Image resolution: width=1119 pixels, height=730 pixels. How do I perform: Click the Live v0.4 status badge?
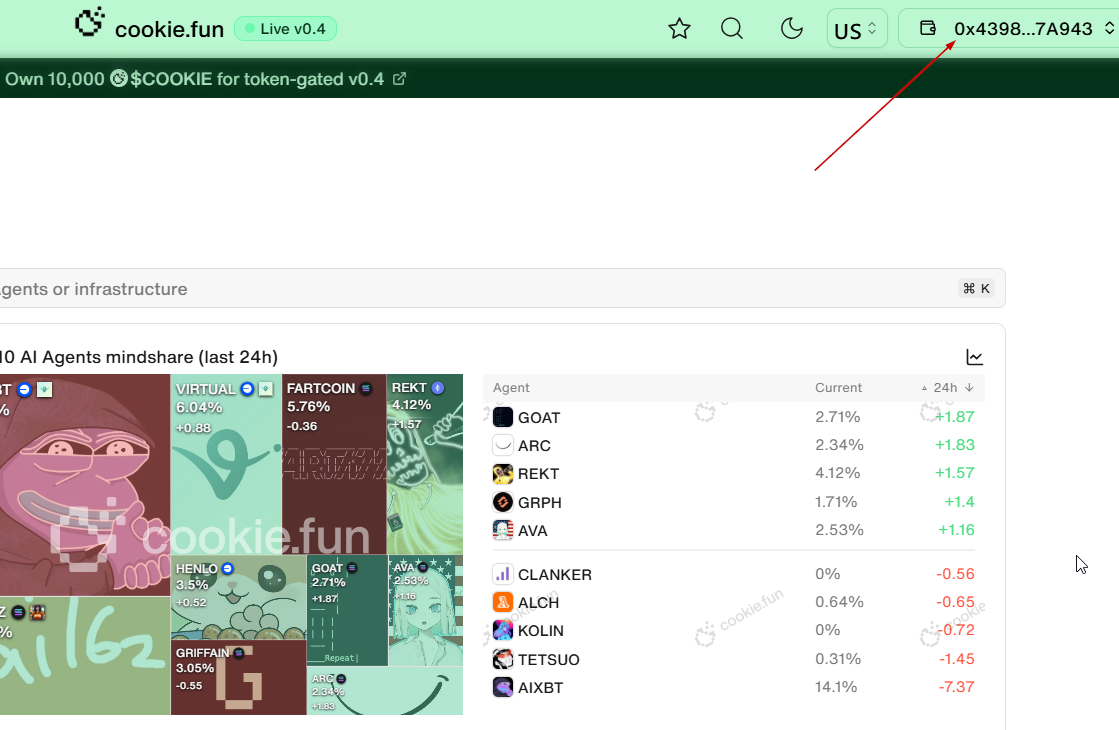click(285, 29)
